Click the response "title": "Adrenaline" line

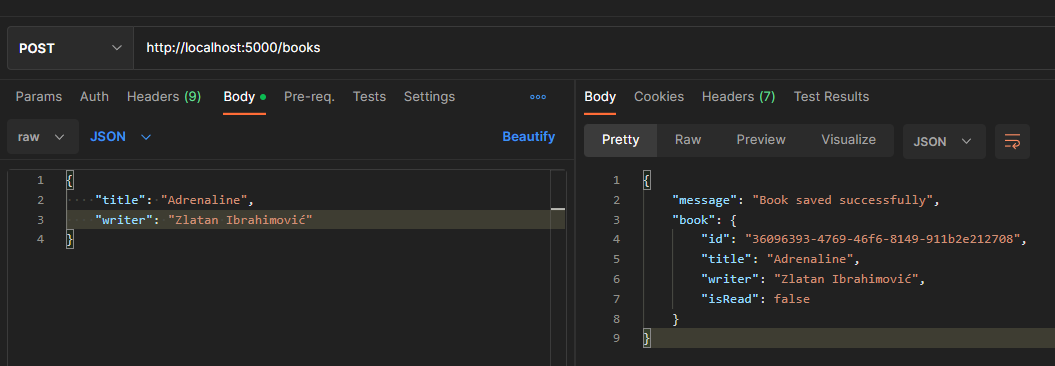tap(780, 259)
